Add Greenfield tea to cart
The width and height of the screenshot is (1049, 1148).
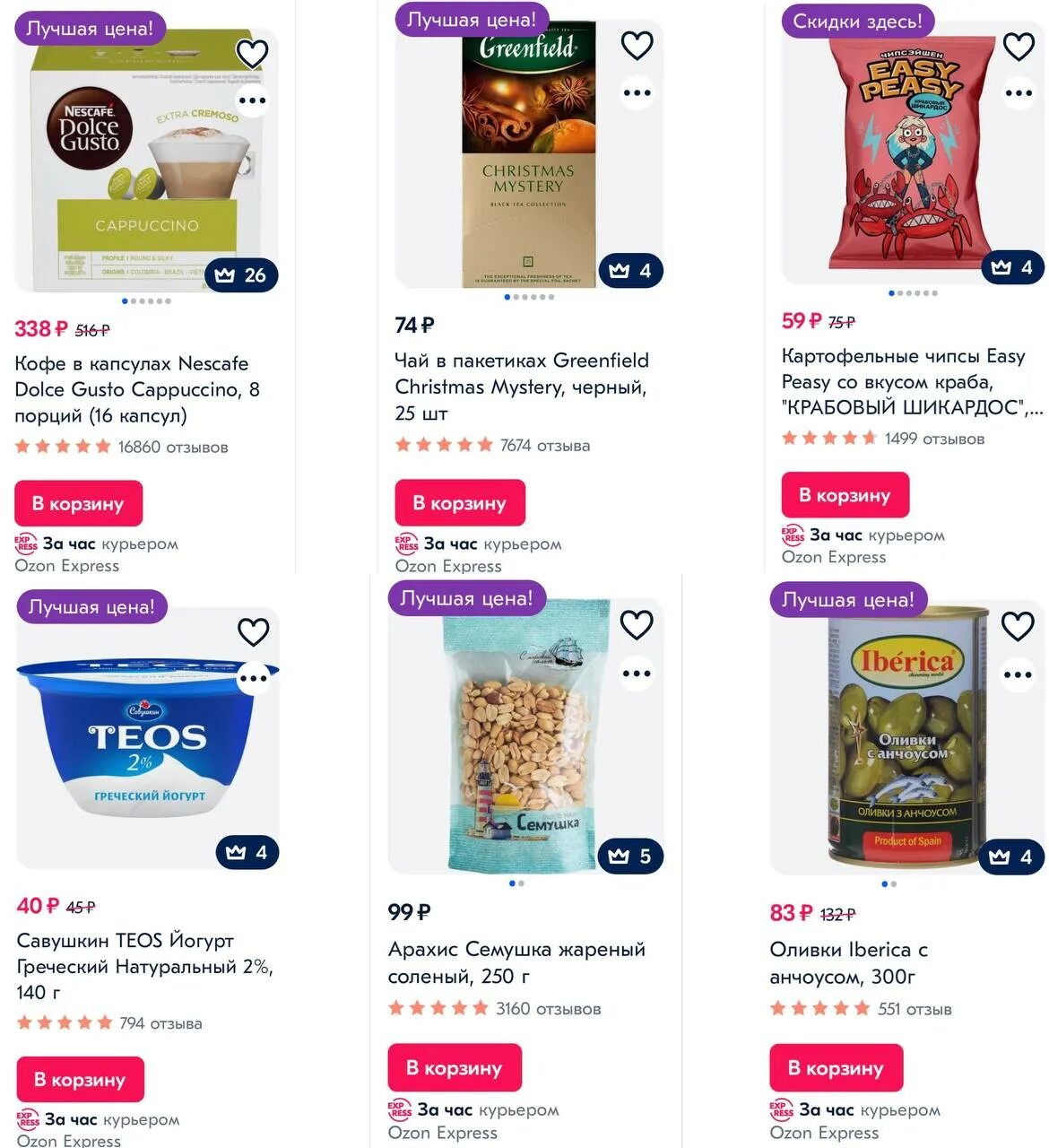460,503
